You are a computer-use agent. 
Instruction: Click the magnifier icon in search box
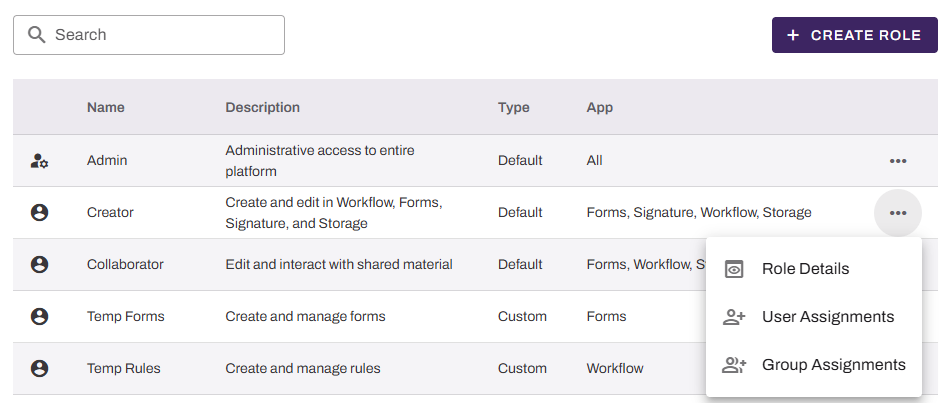37,35
